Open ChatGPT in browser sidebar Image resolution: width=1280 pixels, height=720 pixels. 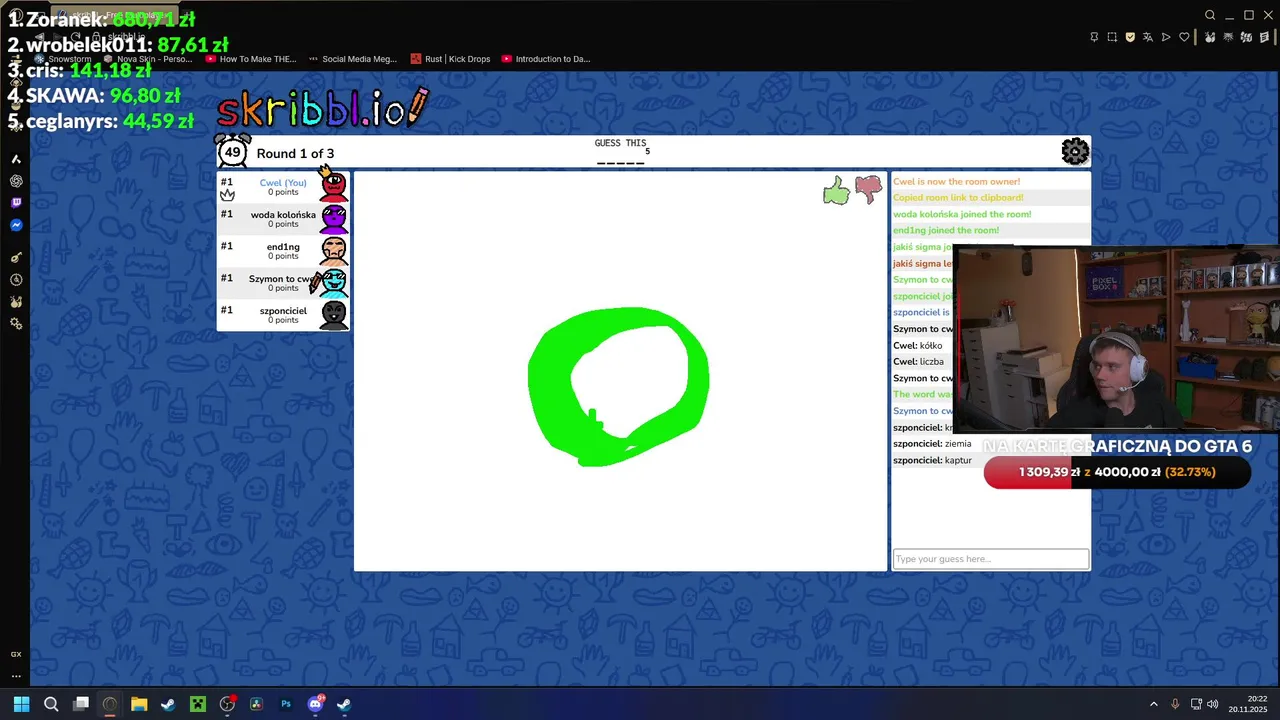(16, 181)
